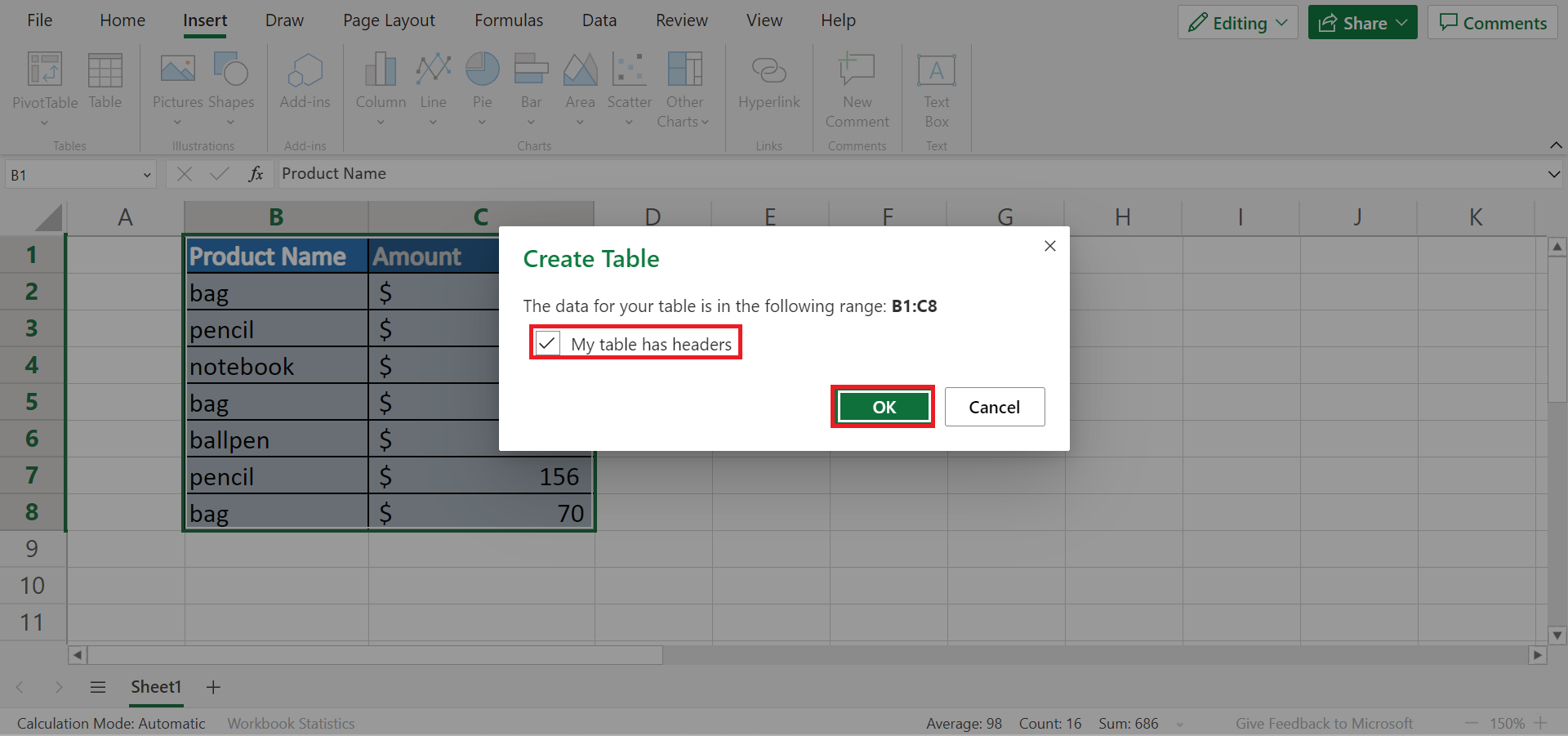Open the Page Layout tab

(389, 20)
